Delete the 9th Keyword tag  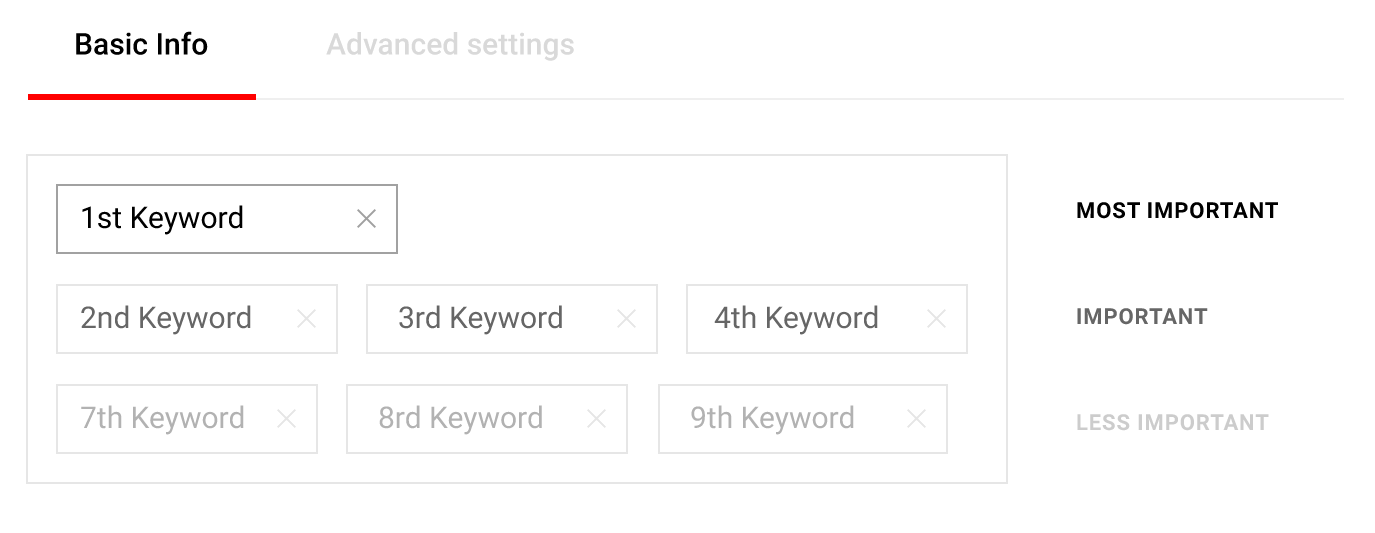click(x=916, y=419)
